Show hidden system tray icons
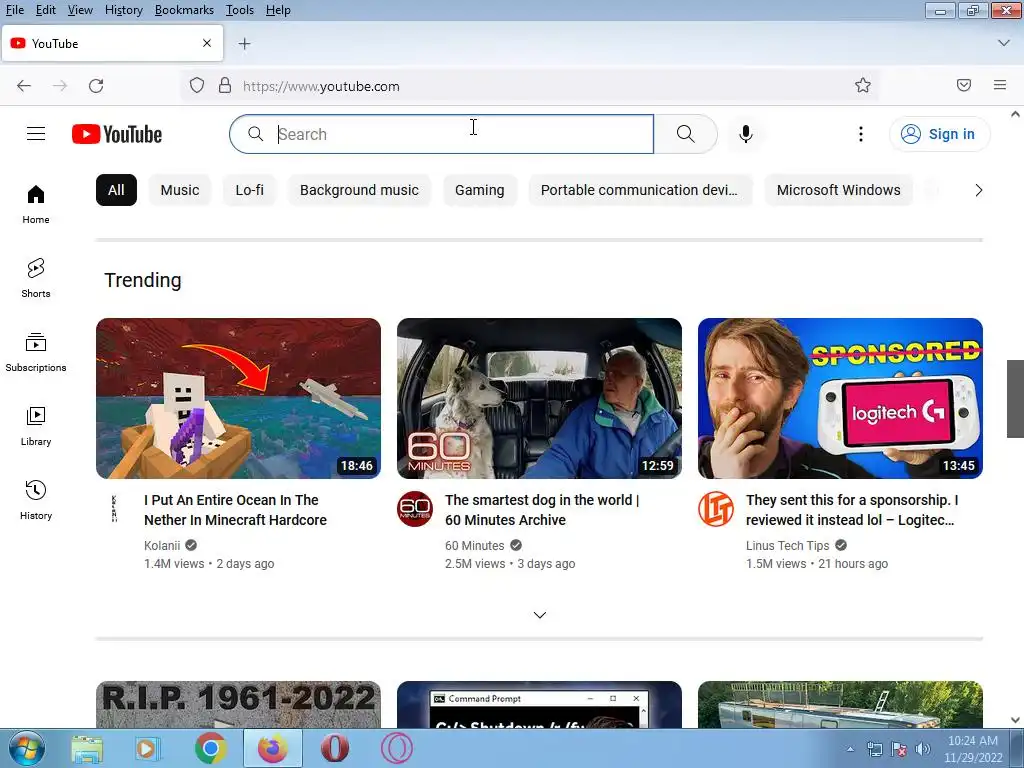The image size is (1024, 768). click(x=850, y=749)
